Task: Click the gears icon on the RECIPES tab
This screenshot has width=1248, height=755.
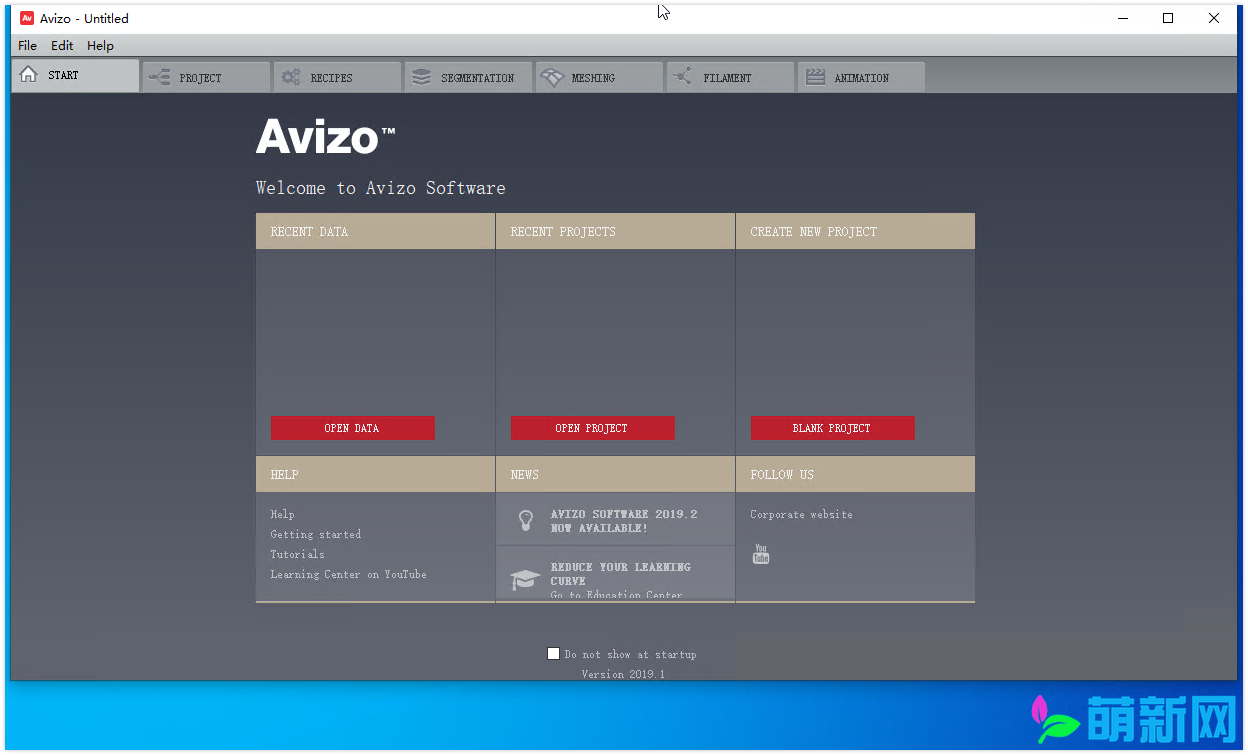Action: point(291,77)
